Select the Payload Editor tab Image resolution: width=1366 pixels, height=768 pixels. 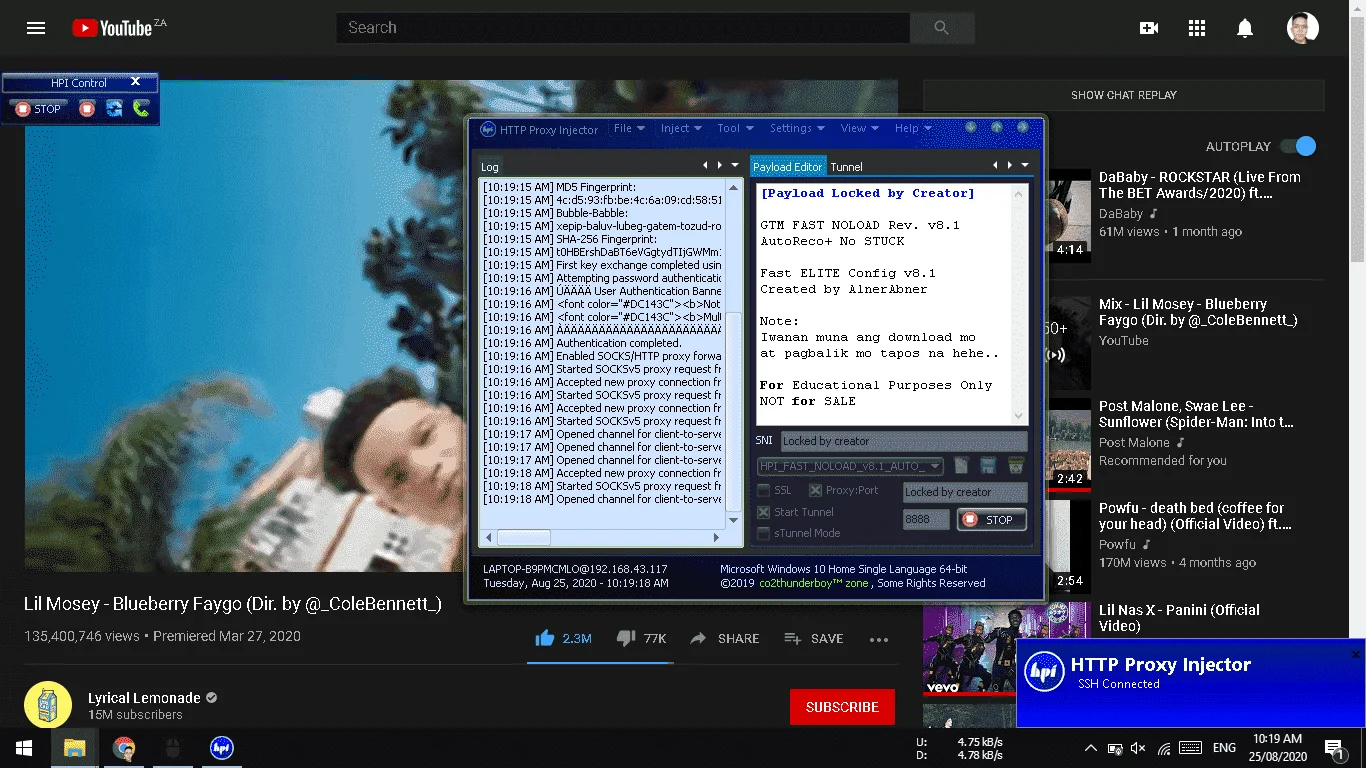pos(788,167)
